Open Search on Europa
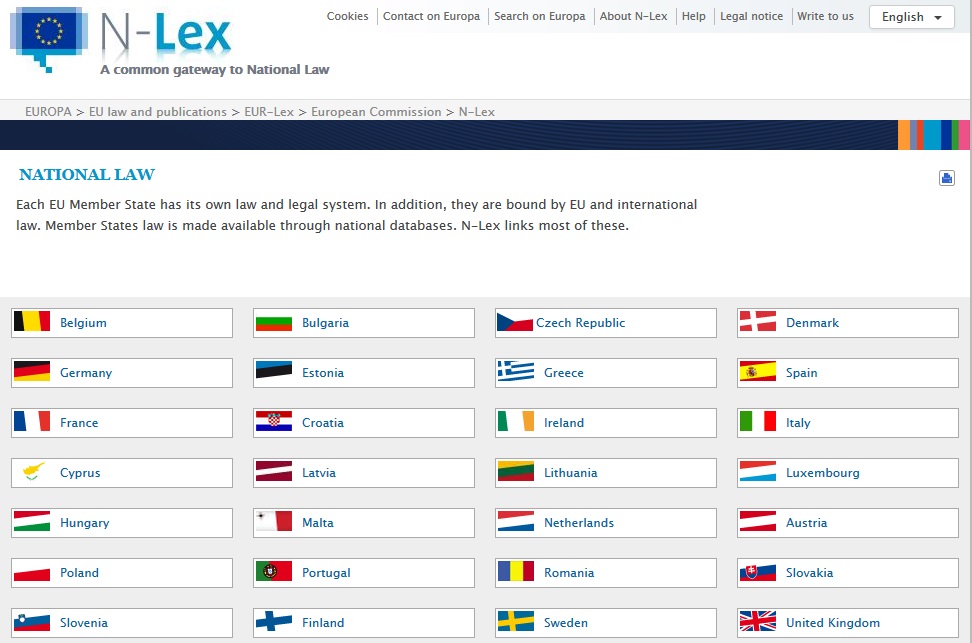 click(x=539, y=16)
